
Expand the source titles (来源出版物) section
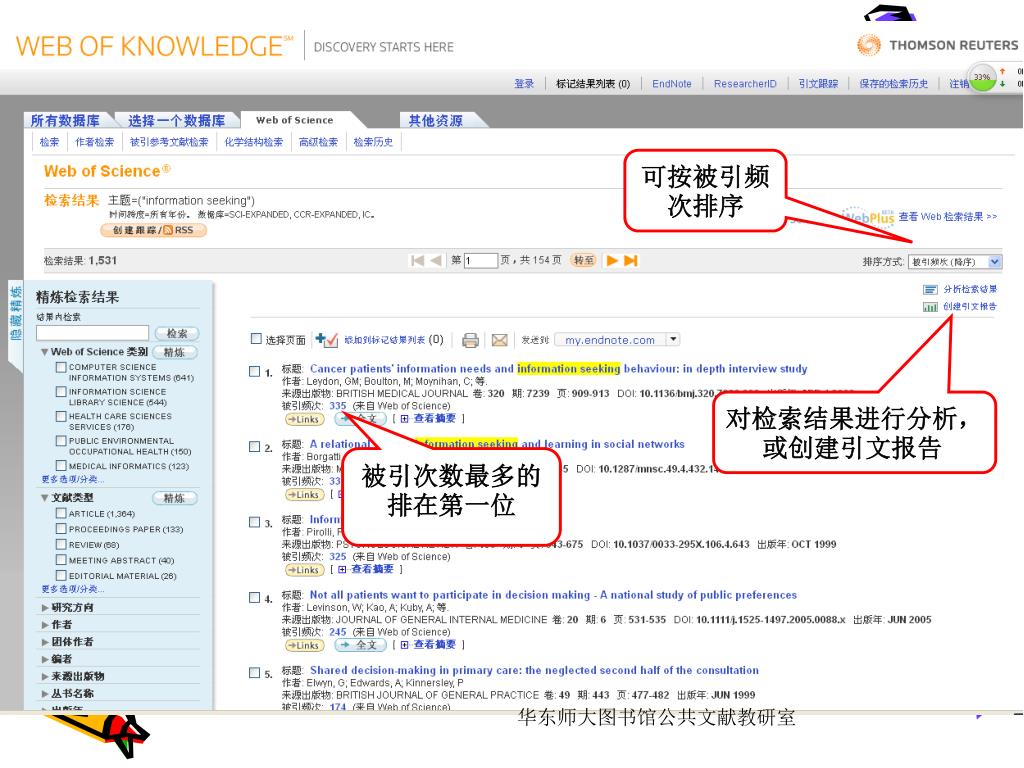[44, 677]
